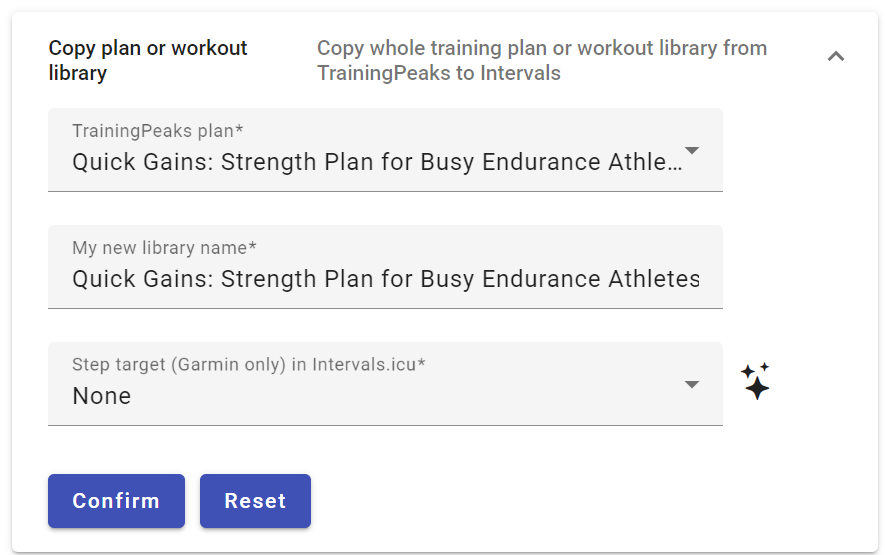
Task: Click "(Garmin only)" in the Step target label
Action: coord(228,365)
